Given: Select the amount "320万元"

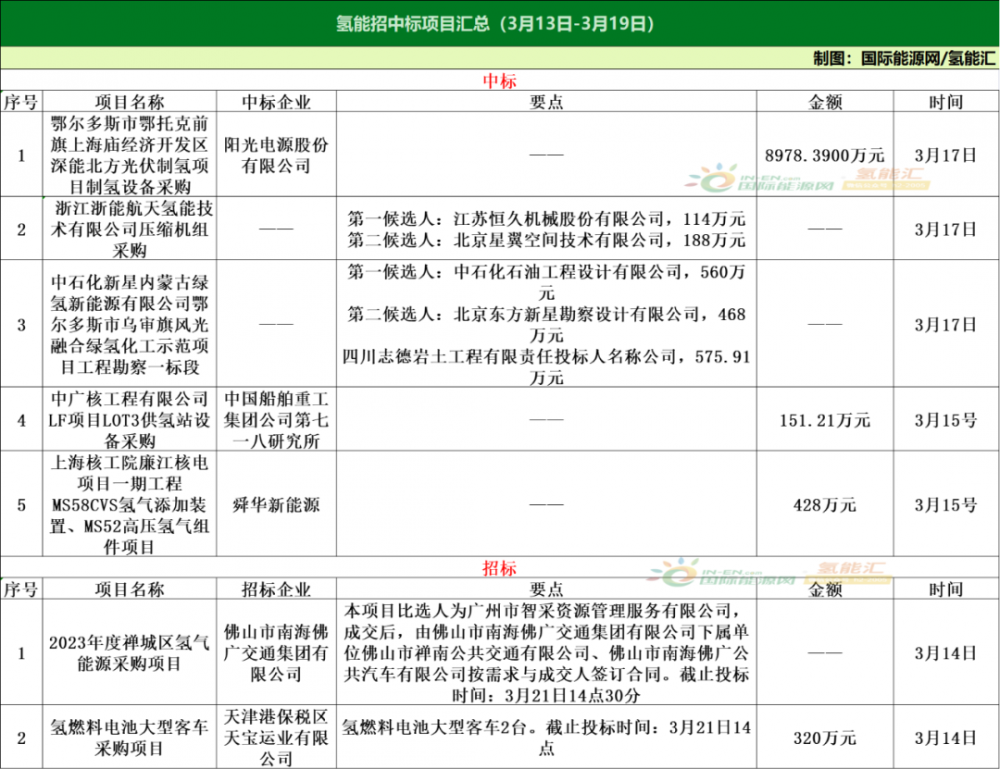Looking at the screenshot, I should 825,738.
